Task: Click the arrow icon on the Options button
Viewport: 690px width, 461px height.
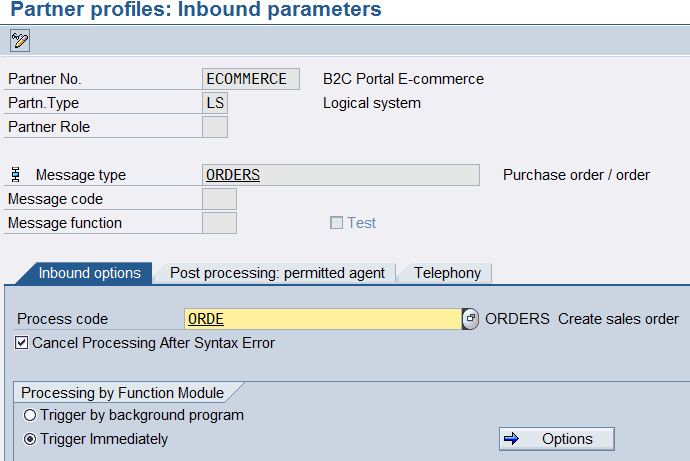Action: (512, 439)
